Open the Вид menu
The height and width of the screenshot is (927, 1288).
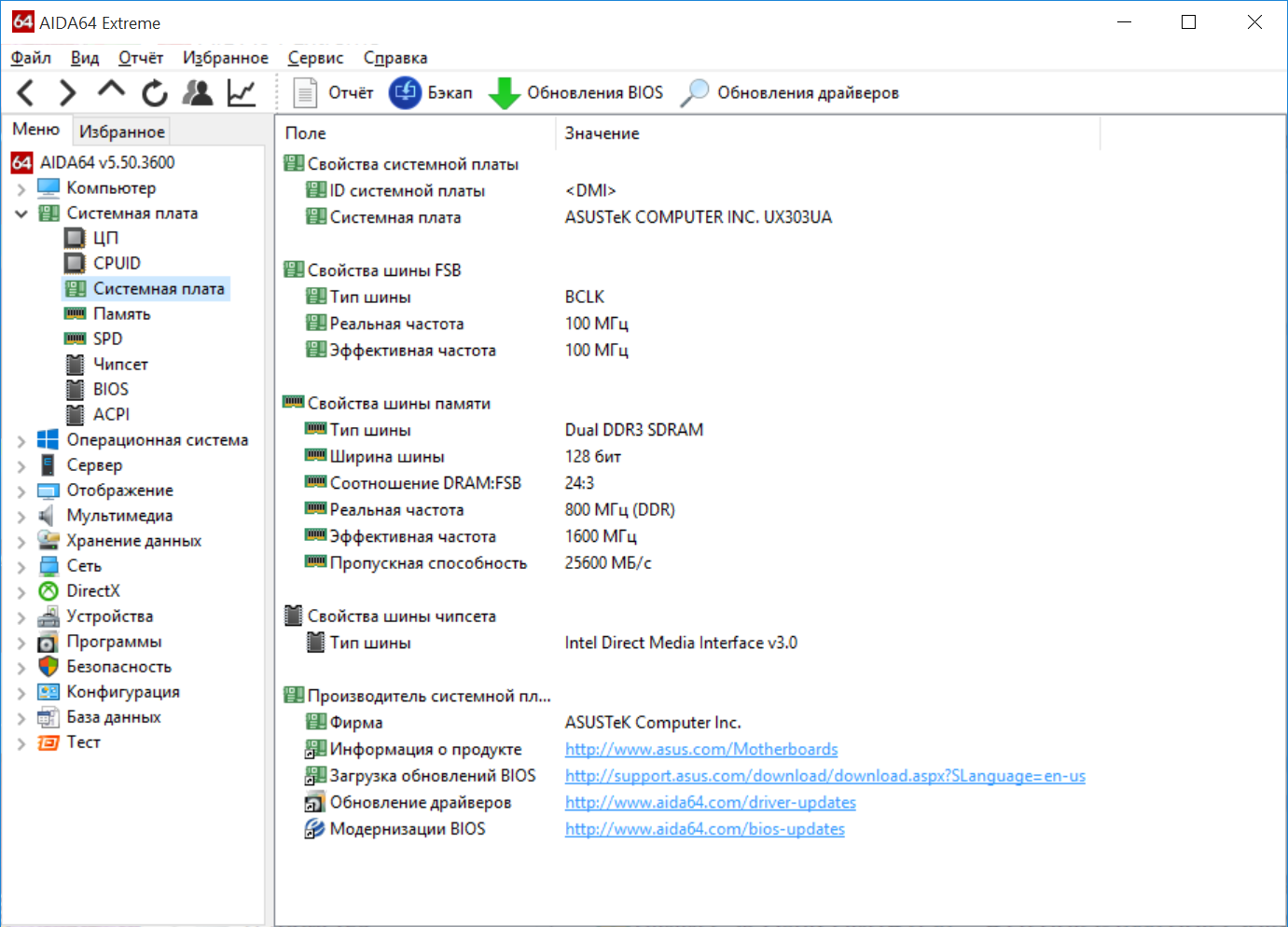pos(85,58)
